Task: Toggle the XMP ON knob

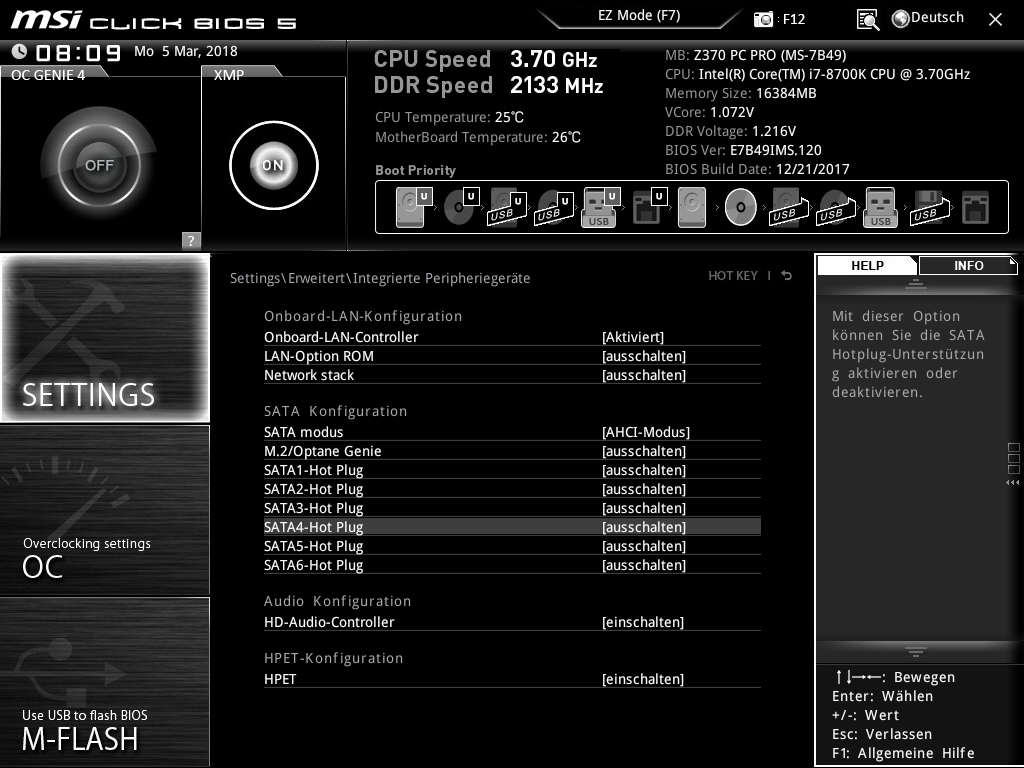Action: coord(274,165)
